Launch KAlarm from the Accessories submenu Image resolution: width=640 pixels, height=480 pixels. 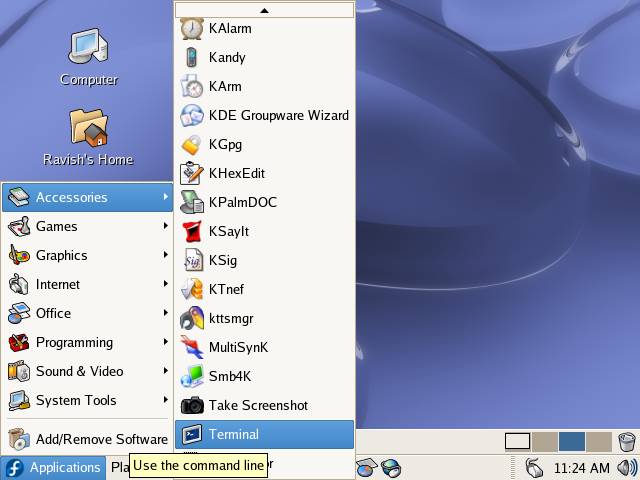pos(229,28)
